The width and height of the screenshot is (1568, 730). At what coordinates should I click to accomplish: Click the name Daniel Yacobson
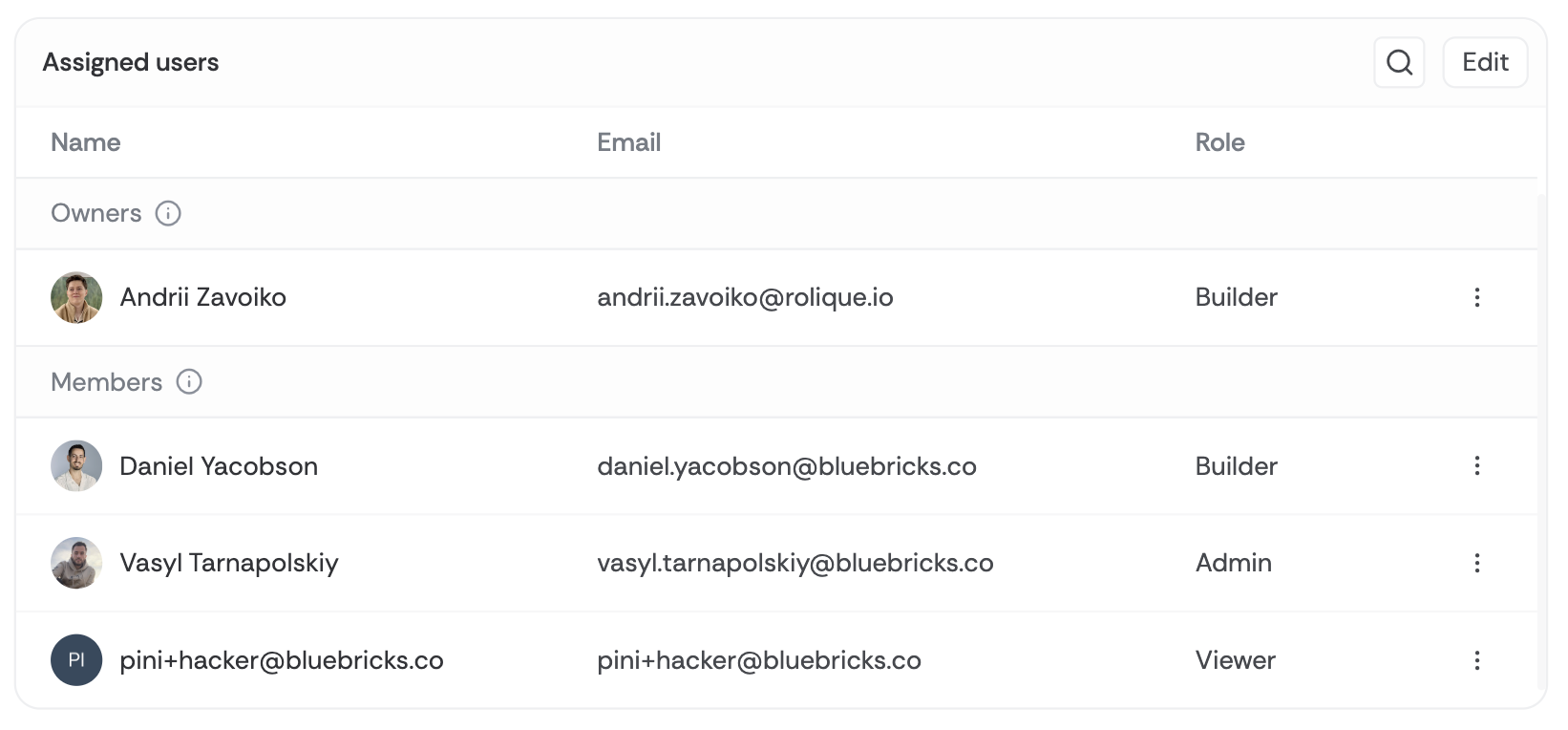click(219, 466)
